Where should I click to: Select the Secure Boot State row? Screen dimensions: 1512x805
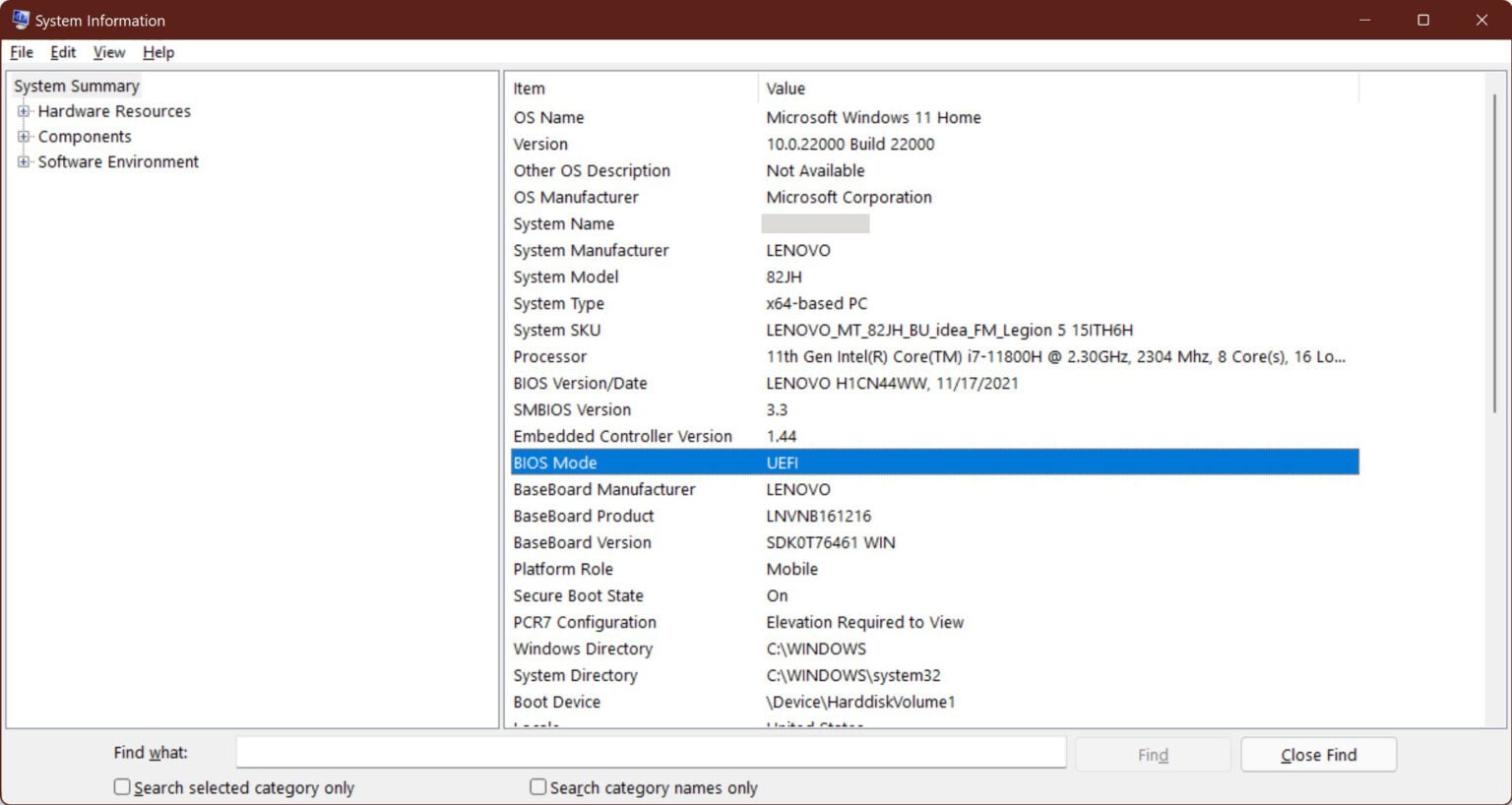coord(689,595)
